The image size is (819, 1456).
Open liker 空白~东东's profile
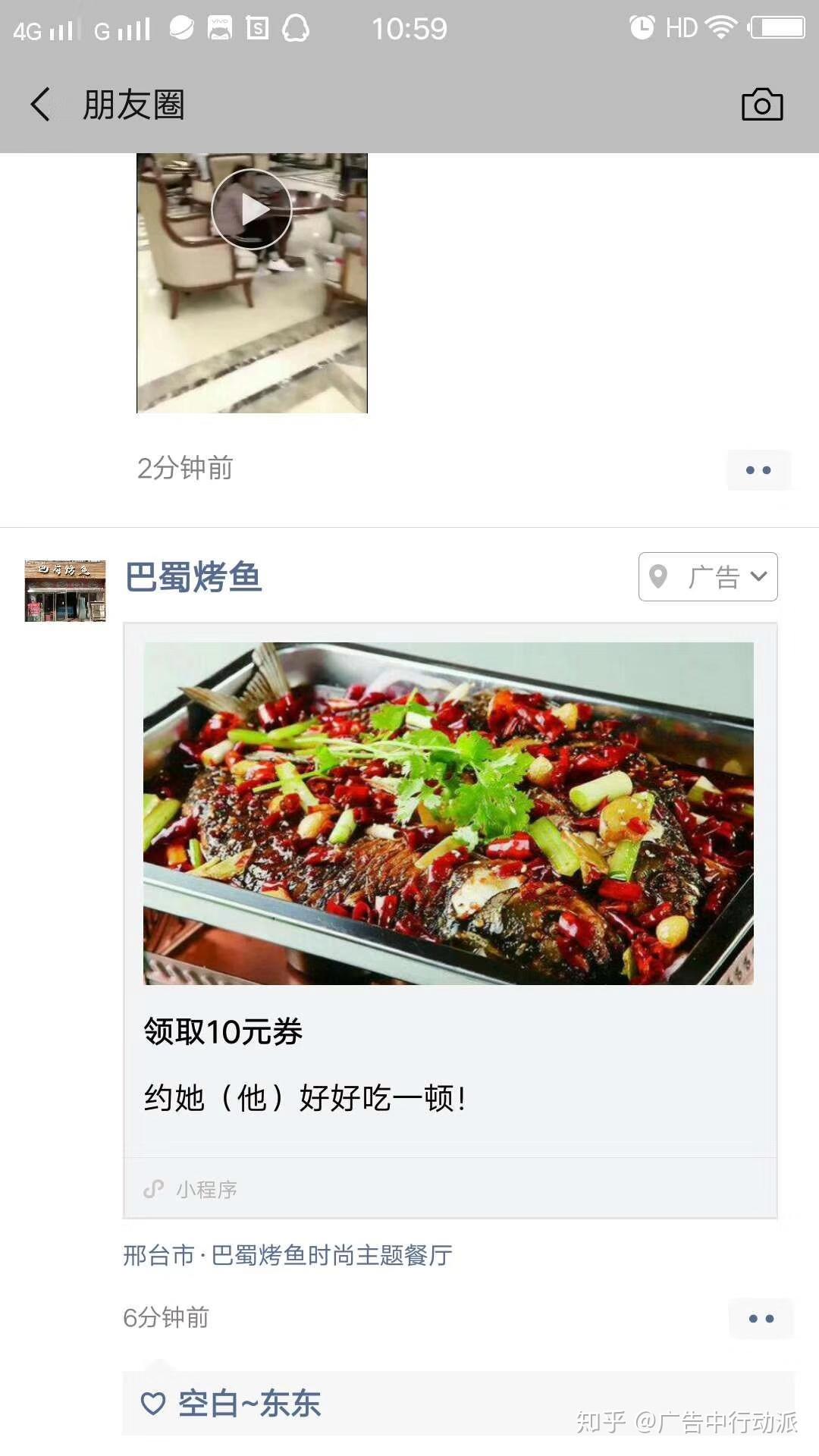(249, 1404)
